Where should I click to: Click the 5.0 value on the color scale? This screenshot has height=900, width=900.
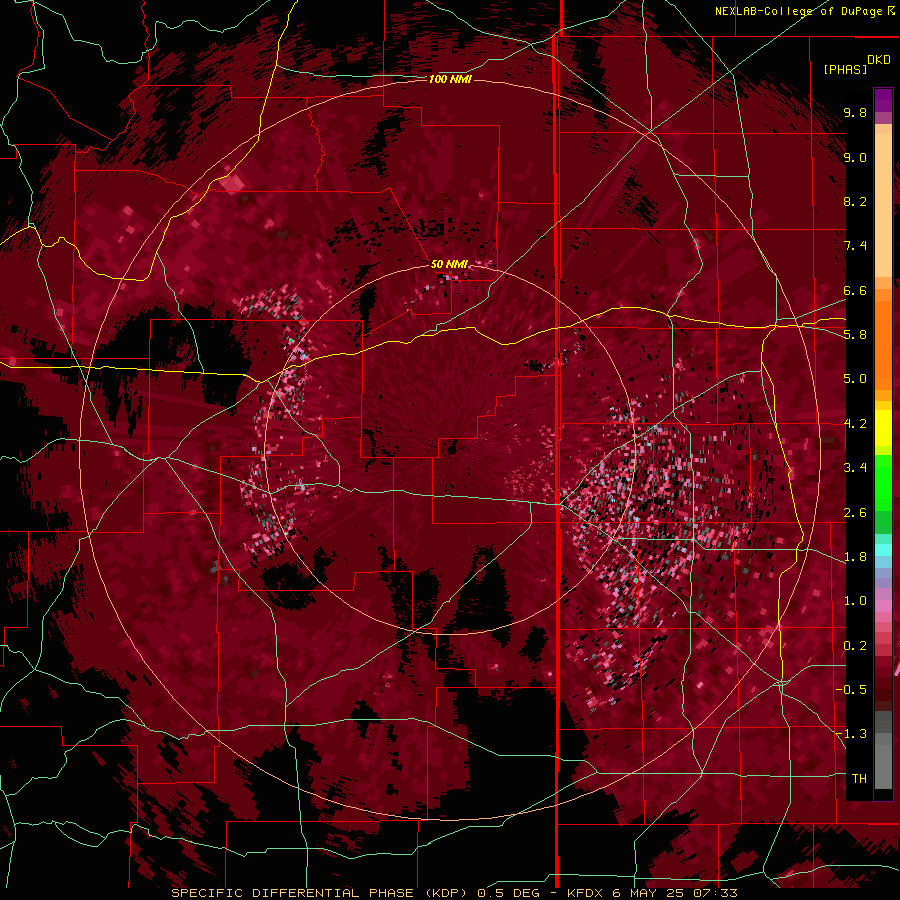[x=855, y=379]
